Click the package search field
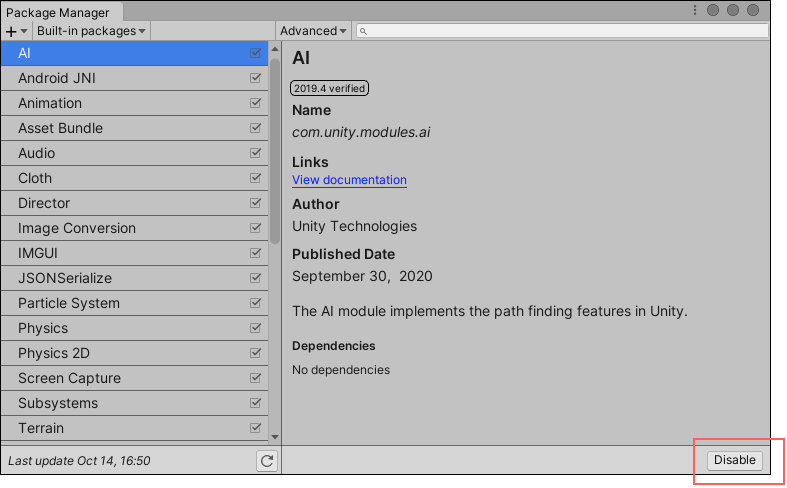Screen dimensions: 787x488 [x=562, y=31]
